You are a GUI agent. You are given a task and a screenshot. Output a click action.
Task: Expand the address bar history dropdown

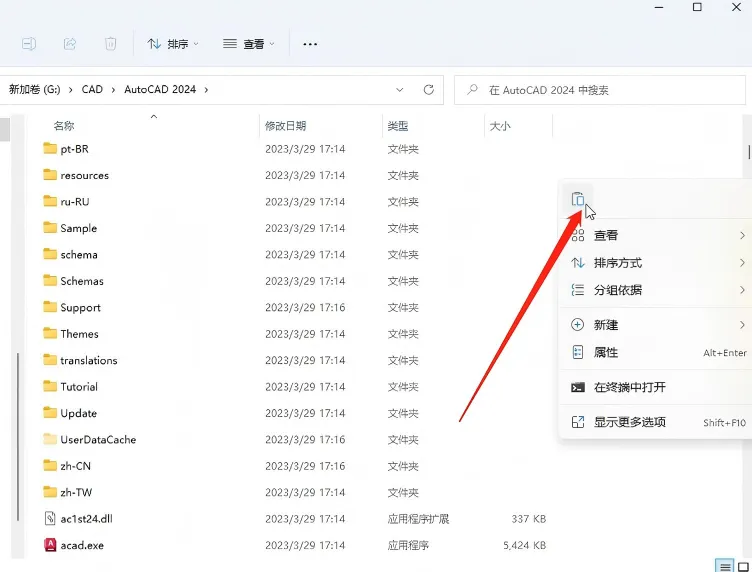point(400,90)
